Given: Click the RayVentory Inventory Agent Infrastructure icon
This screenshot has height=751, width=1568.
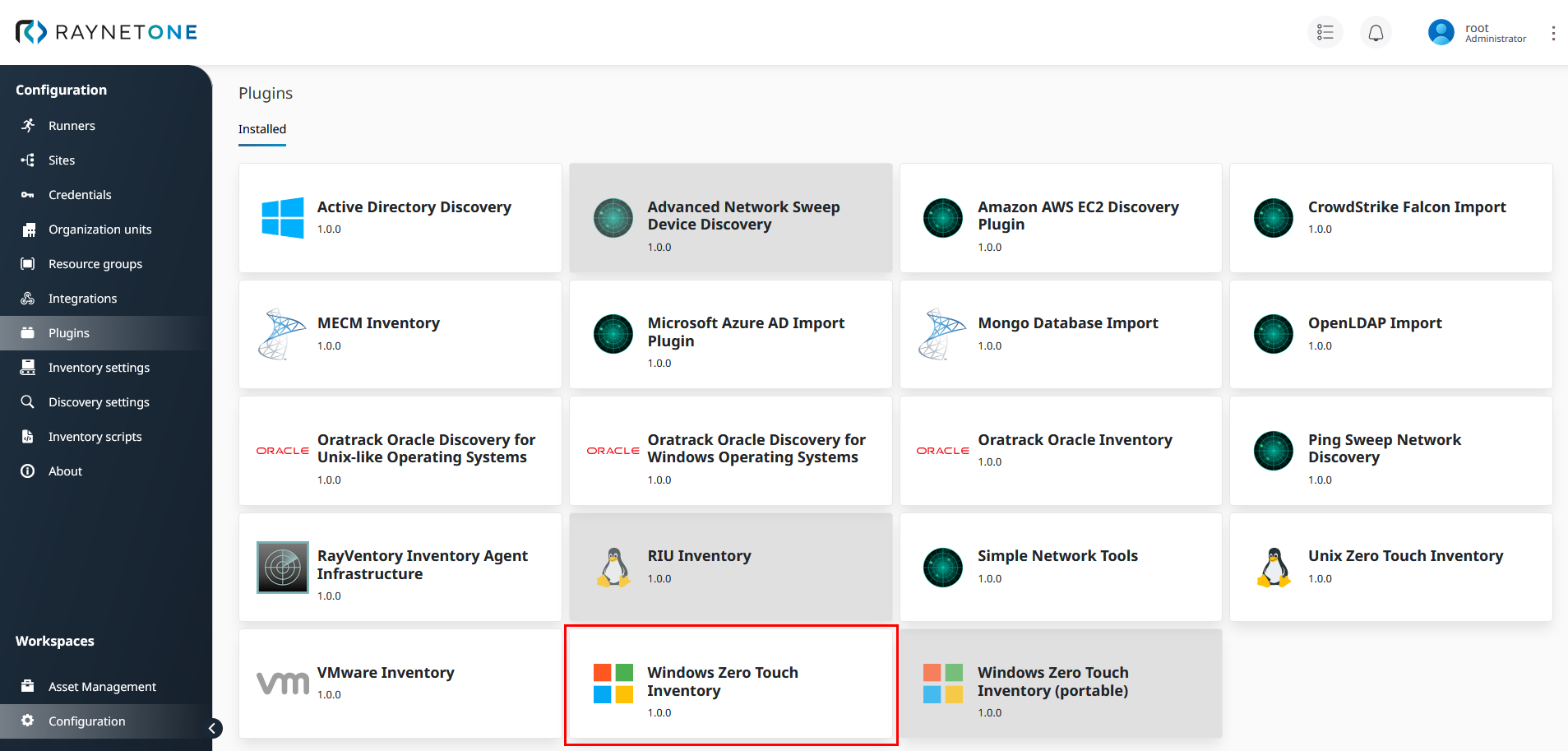Looking at the screenshot, I should [x=282, y=568].
